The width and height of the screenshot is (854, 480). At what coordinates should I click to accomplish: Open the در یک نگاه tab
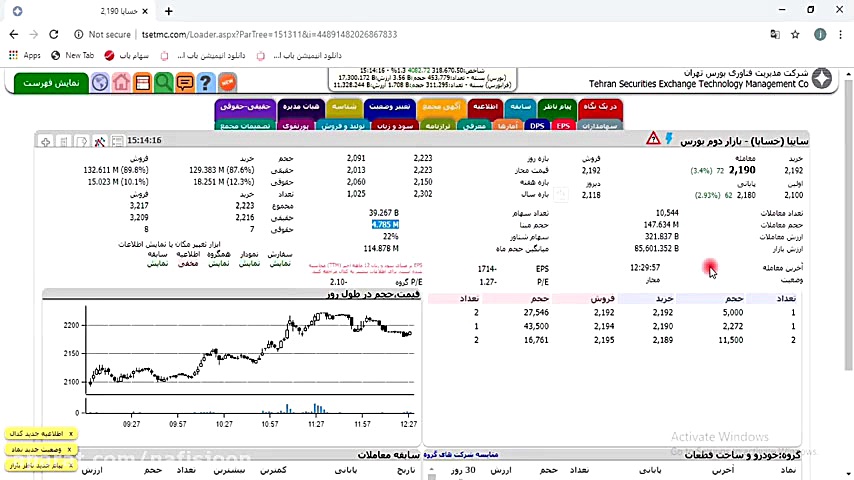click(600, 108)
